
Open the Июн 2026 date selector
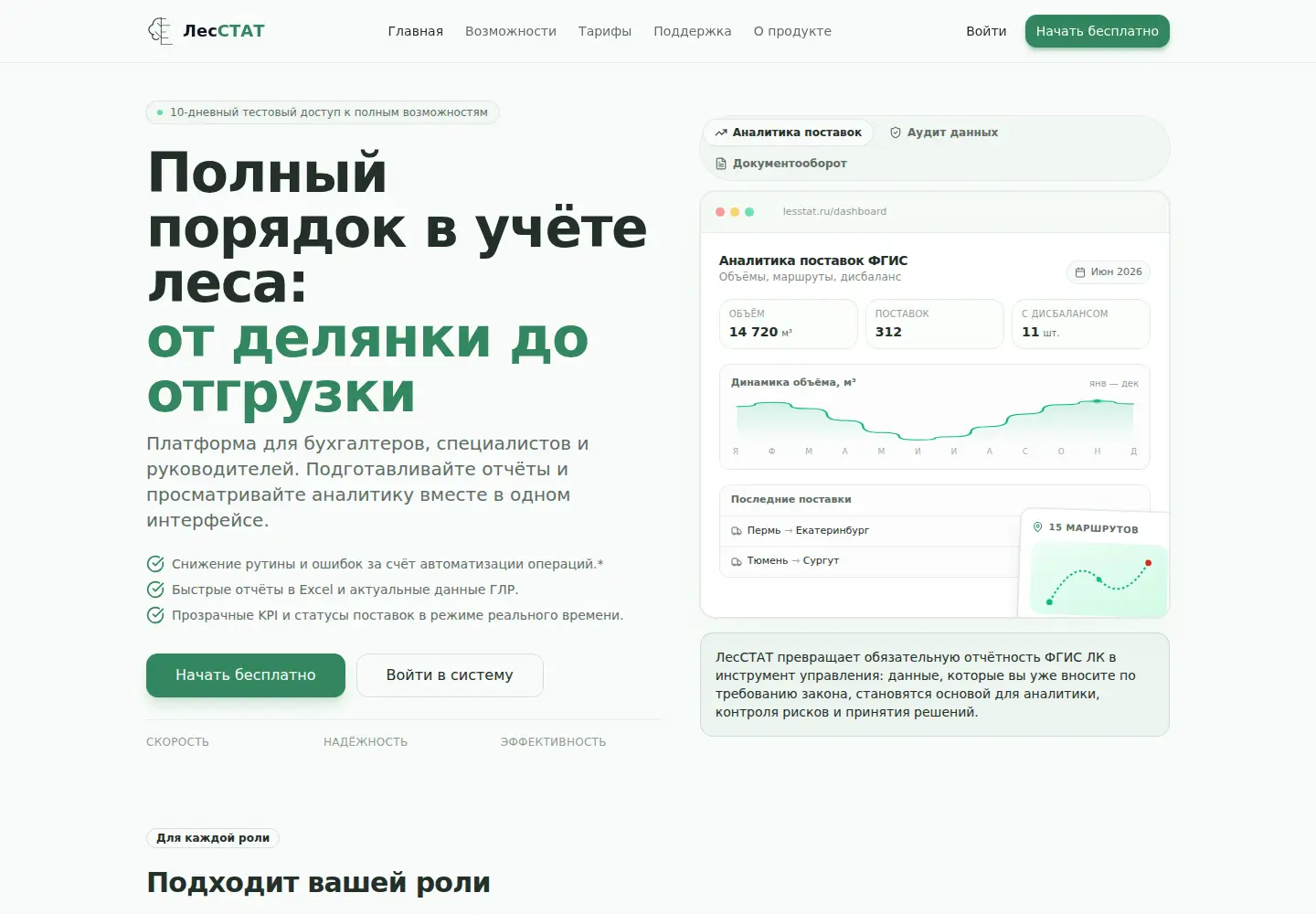(1109, 272)
